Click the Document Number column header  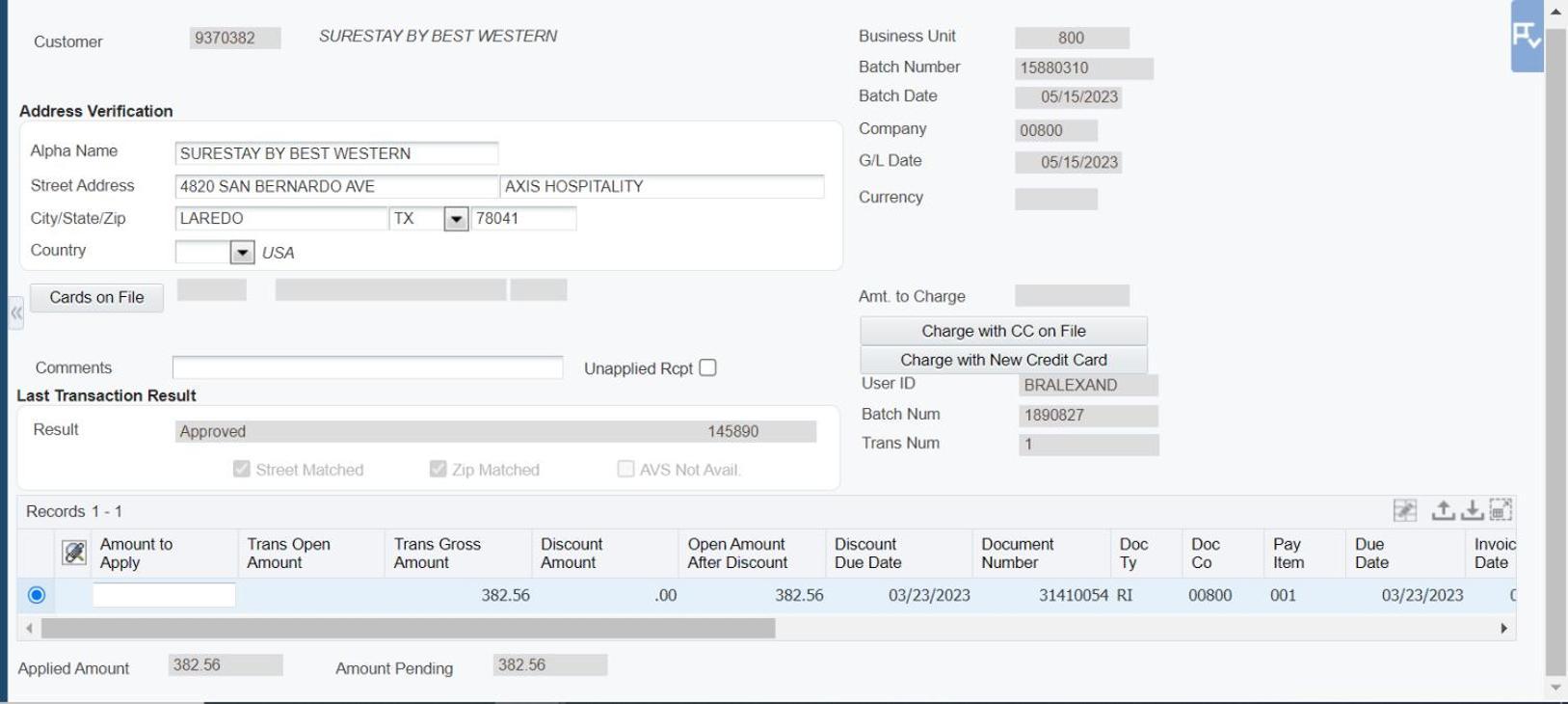coord(1042,554)
